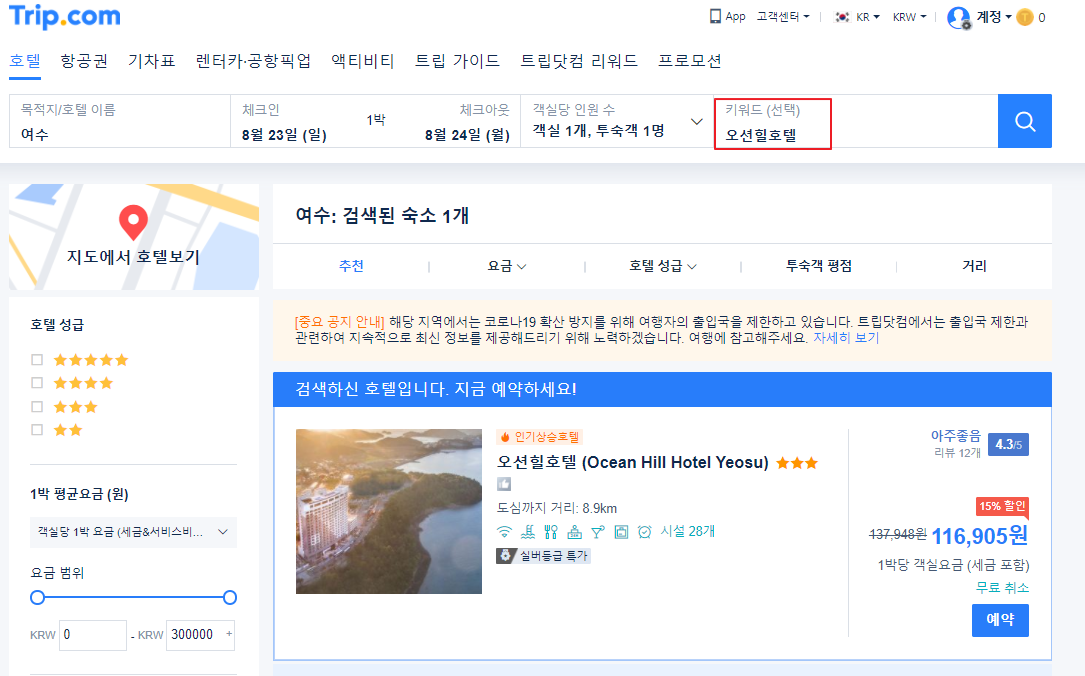Check the five-star hotel filter
This screenshot has height=676, width=1085.
[x=37, y=360]
